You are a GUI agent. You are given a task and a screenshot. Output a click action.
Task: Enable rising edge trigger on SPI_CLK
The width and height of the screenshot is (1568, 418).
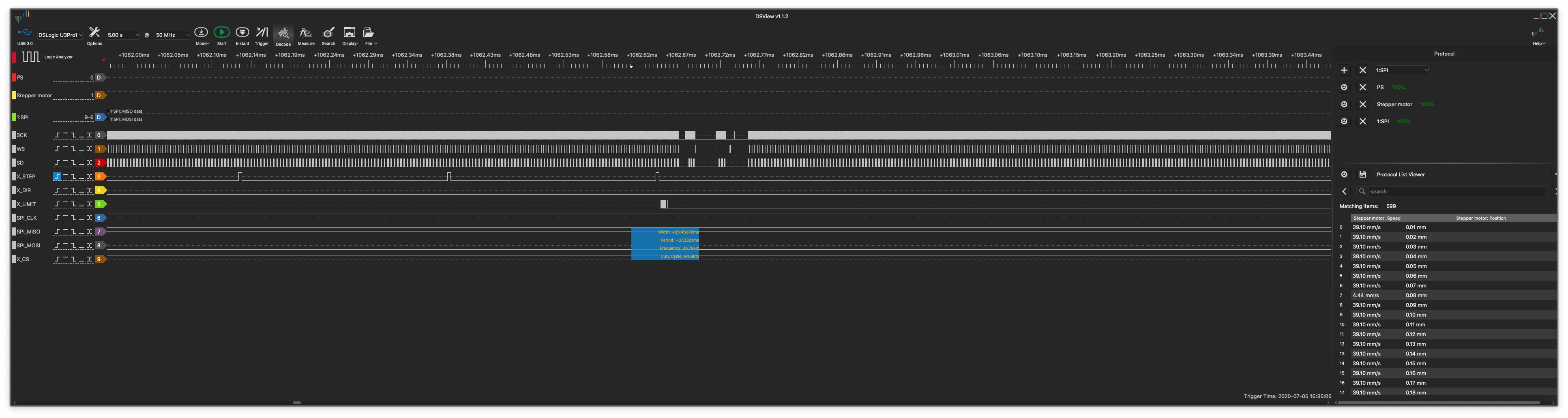57,218
